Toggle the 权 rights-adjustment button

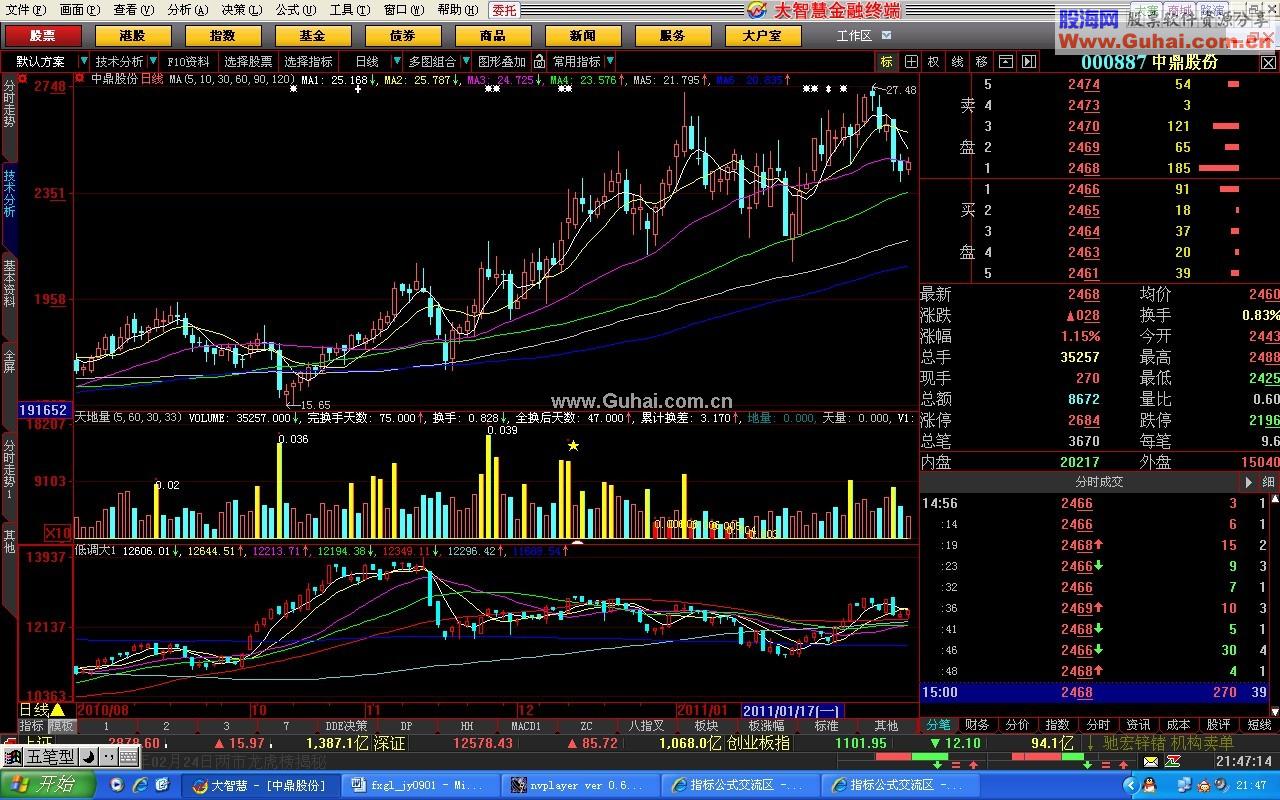pyautogui.click(x=933, y=61)
